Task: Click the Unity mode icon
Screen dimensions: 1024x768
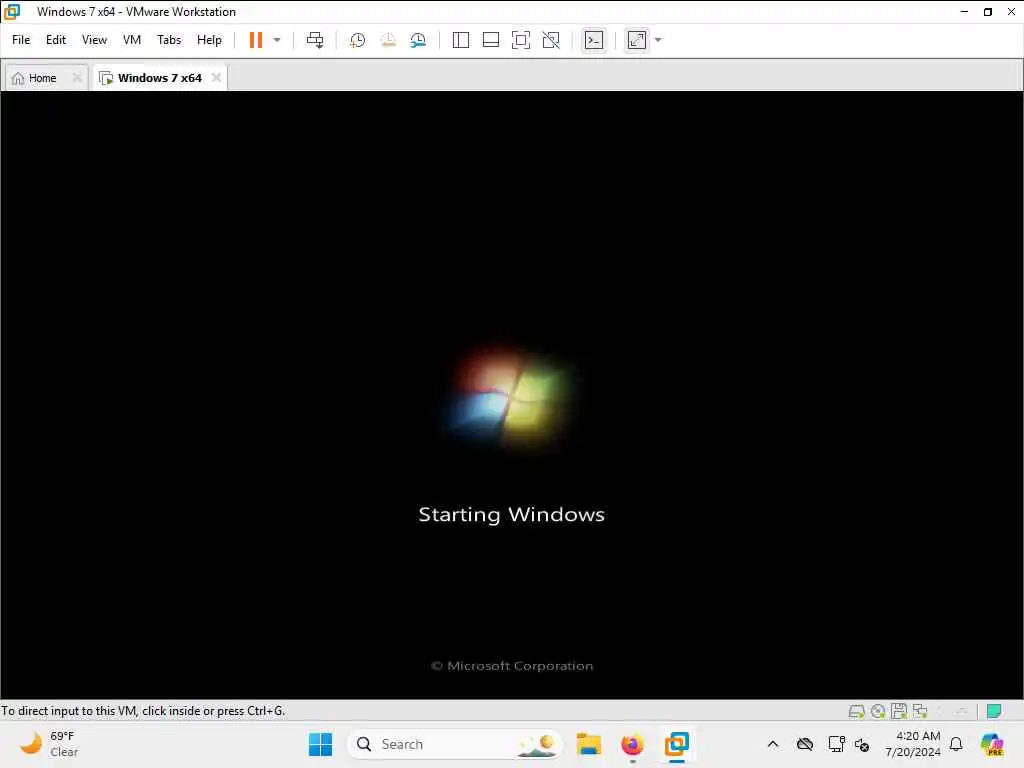Action: (551, 40)
